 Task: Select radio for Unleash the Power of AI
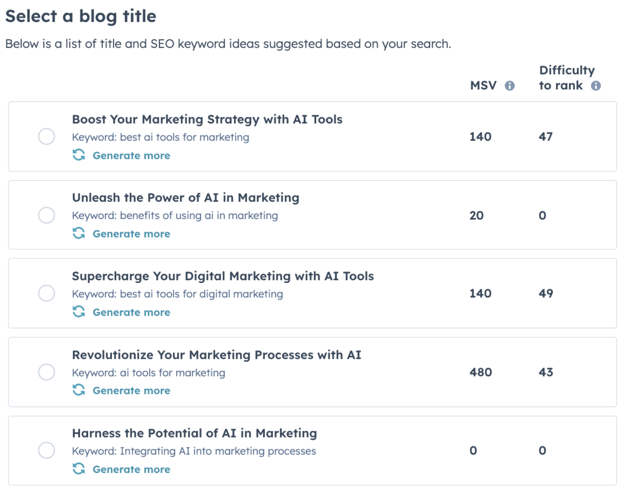(x=47, y=215)
